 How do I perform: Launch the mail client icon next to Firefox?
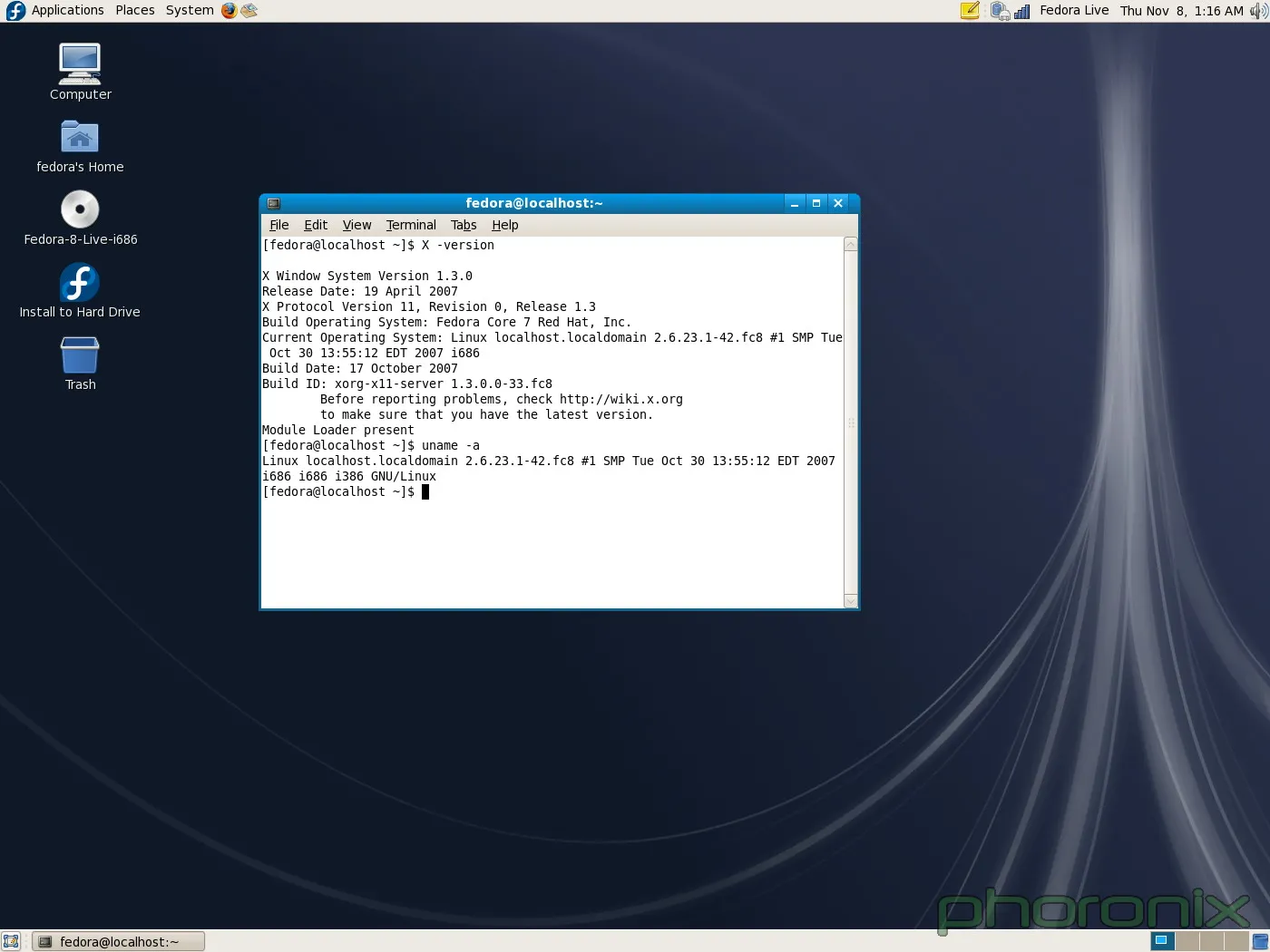point(249,11)
